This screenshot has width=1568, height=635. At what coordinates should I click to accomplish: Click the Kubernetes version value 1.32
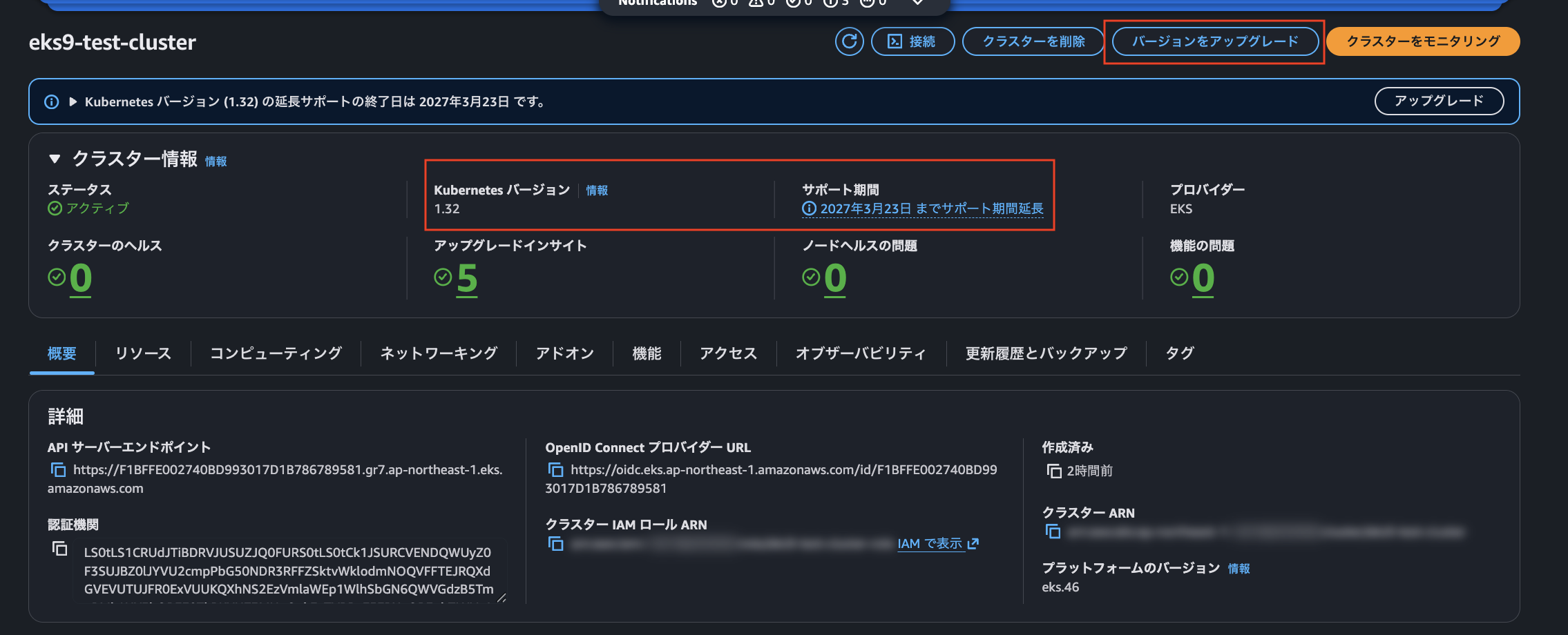(447, 208)
